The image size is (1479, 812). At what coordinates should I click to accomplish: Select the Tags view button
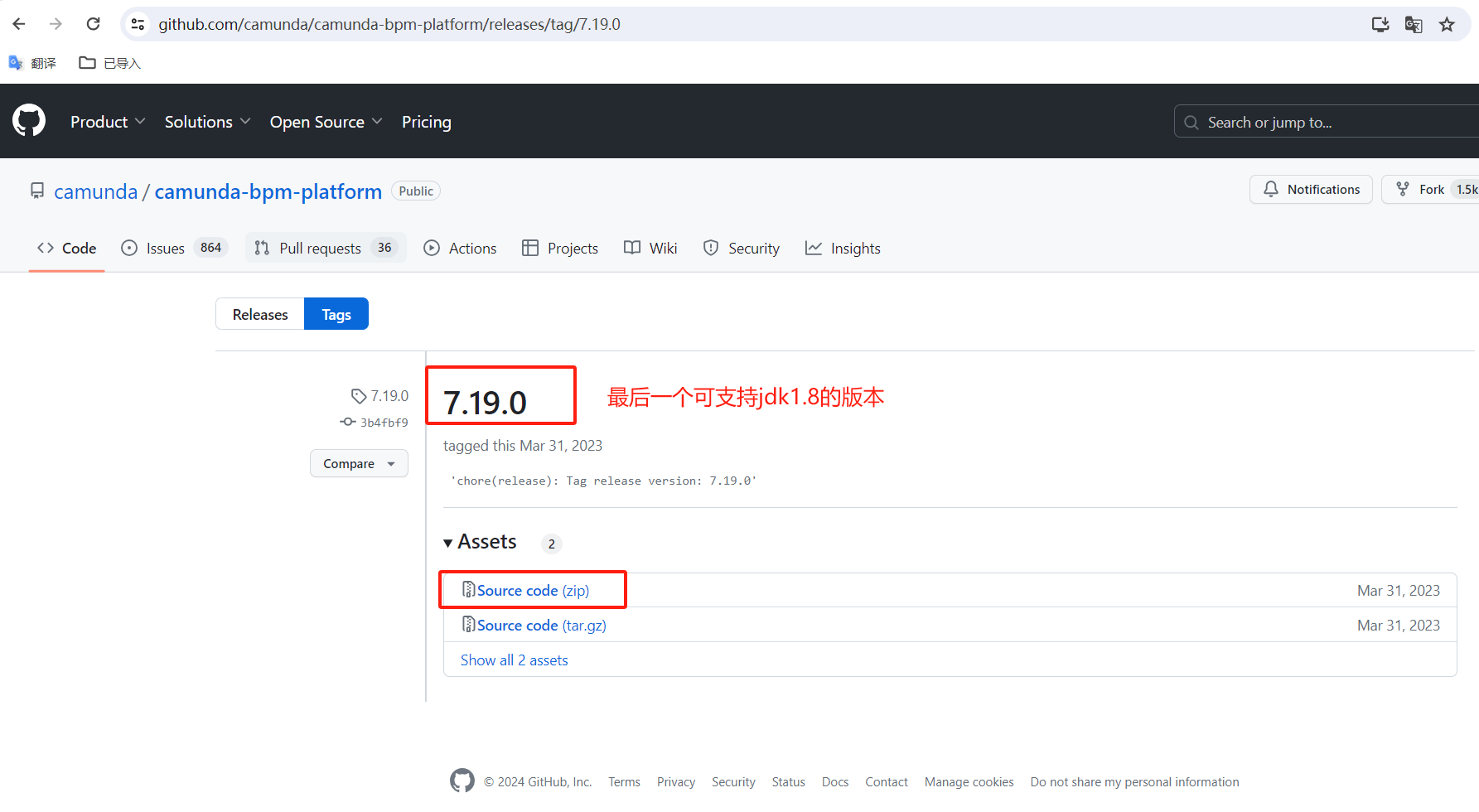[x=336, y=314]
